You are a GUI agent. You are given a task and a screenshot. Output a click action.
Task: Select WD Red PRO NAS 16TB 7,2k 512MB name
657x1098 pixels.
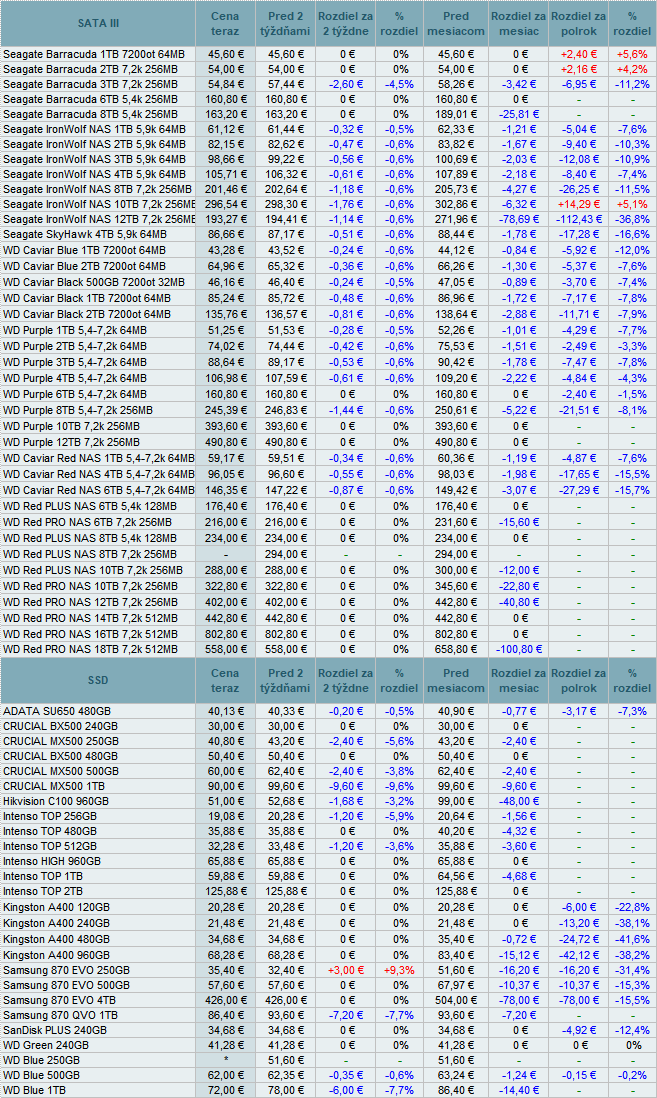tap(90, 634)
